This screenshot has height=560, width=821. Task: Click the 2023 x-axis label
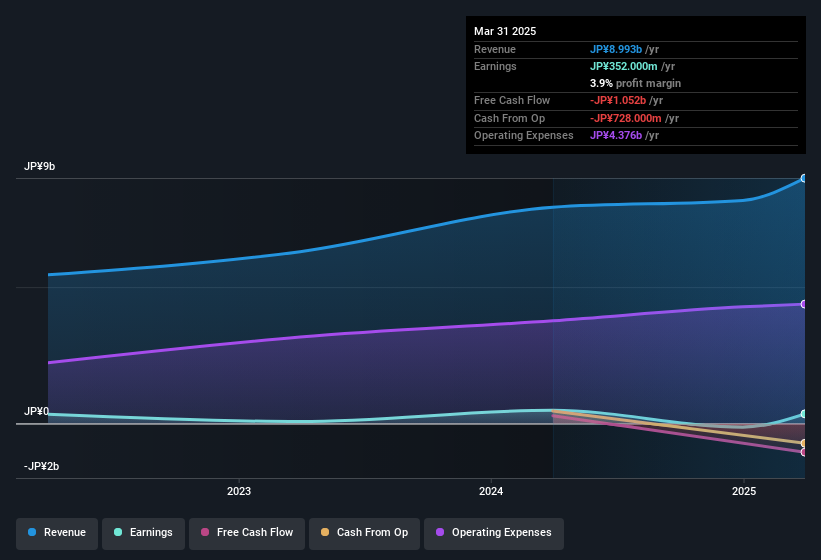coord(239,491)
